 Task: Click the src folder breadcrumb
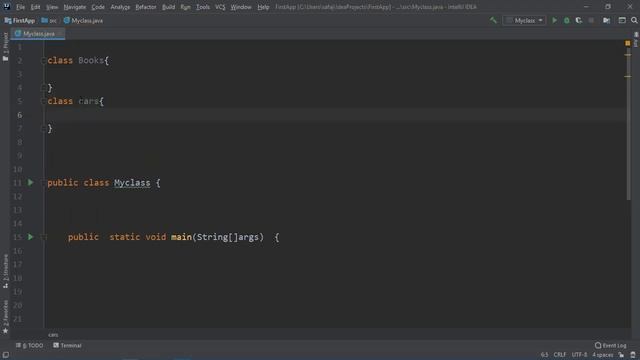(x=49, y=20)
